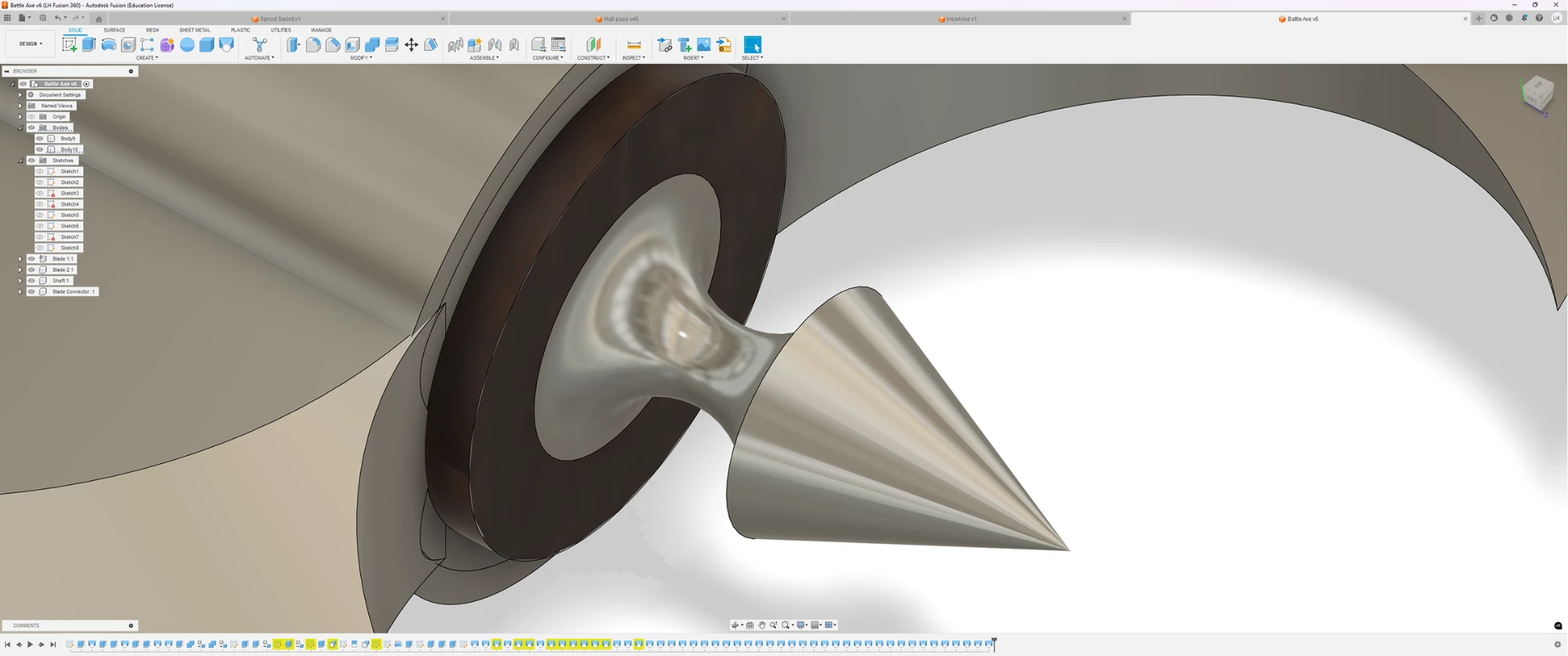This screenshot has width=1568, height=656.
Task: Click the Look At icon
Action: (750, 625)
